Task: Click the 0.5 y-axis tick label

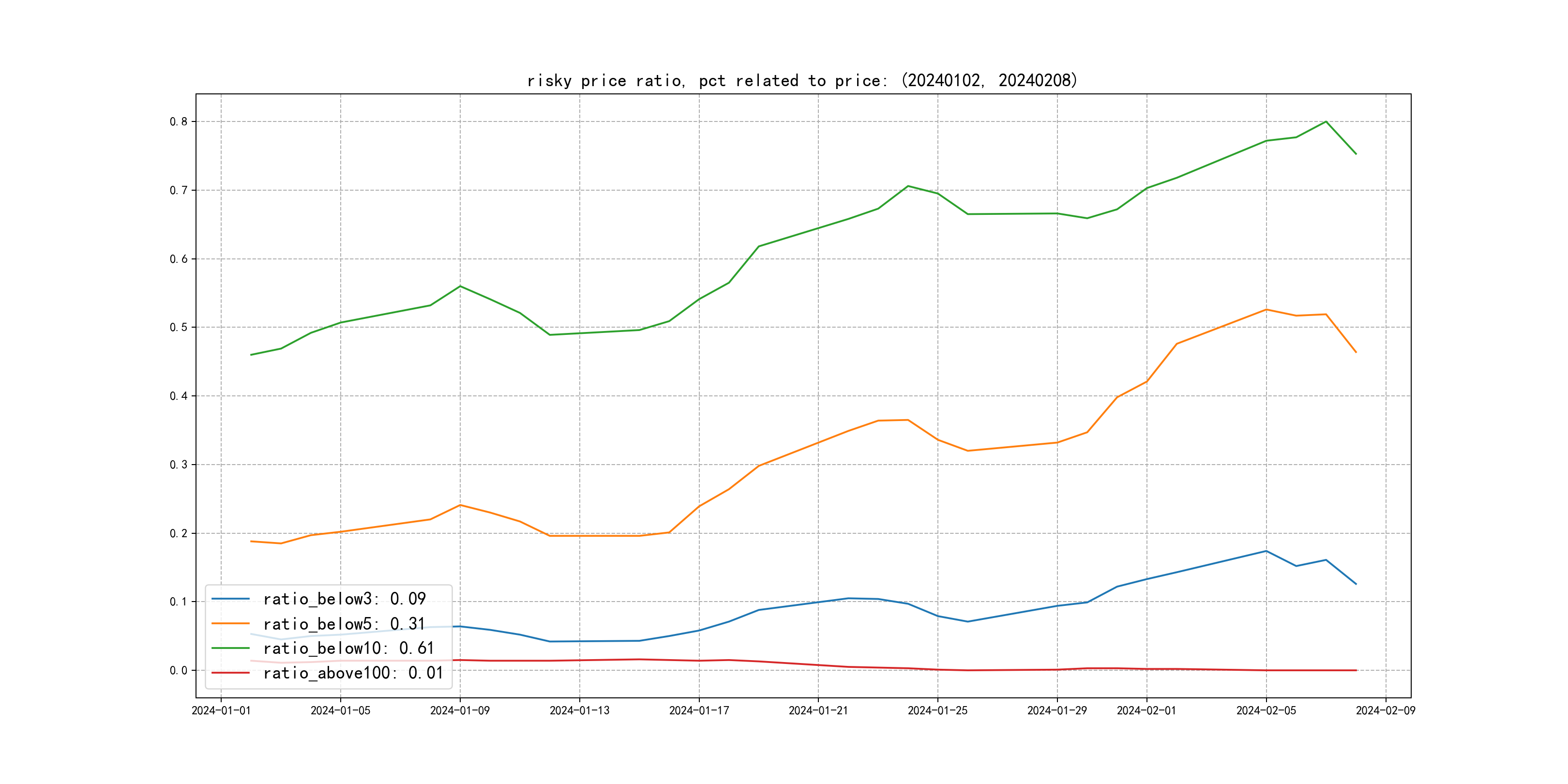Action: coord(179,328)
